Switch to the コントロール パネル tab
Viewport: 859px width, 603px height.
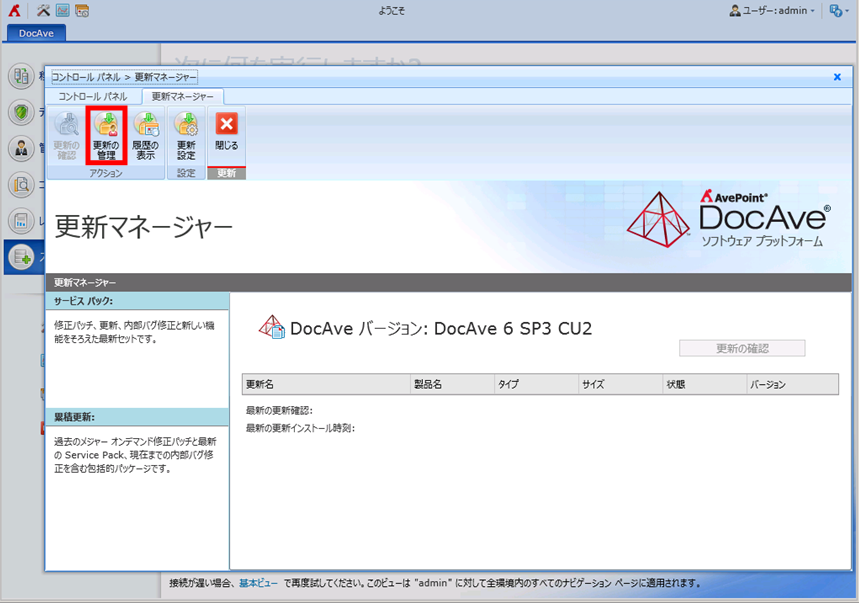point(93,96)
